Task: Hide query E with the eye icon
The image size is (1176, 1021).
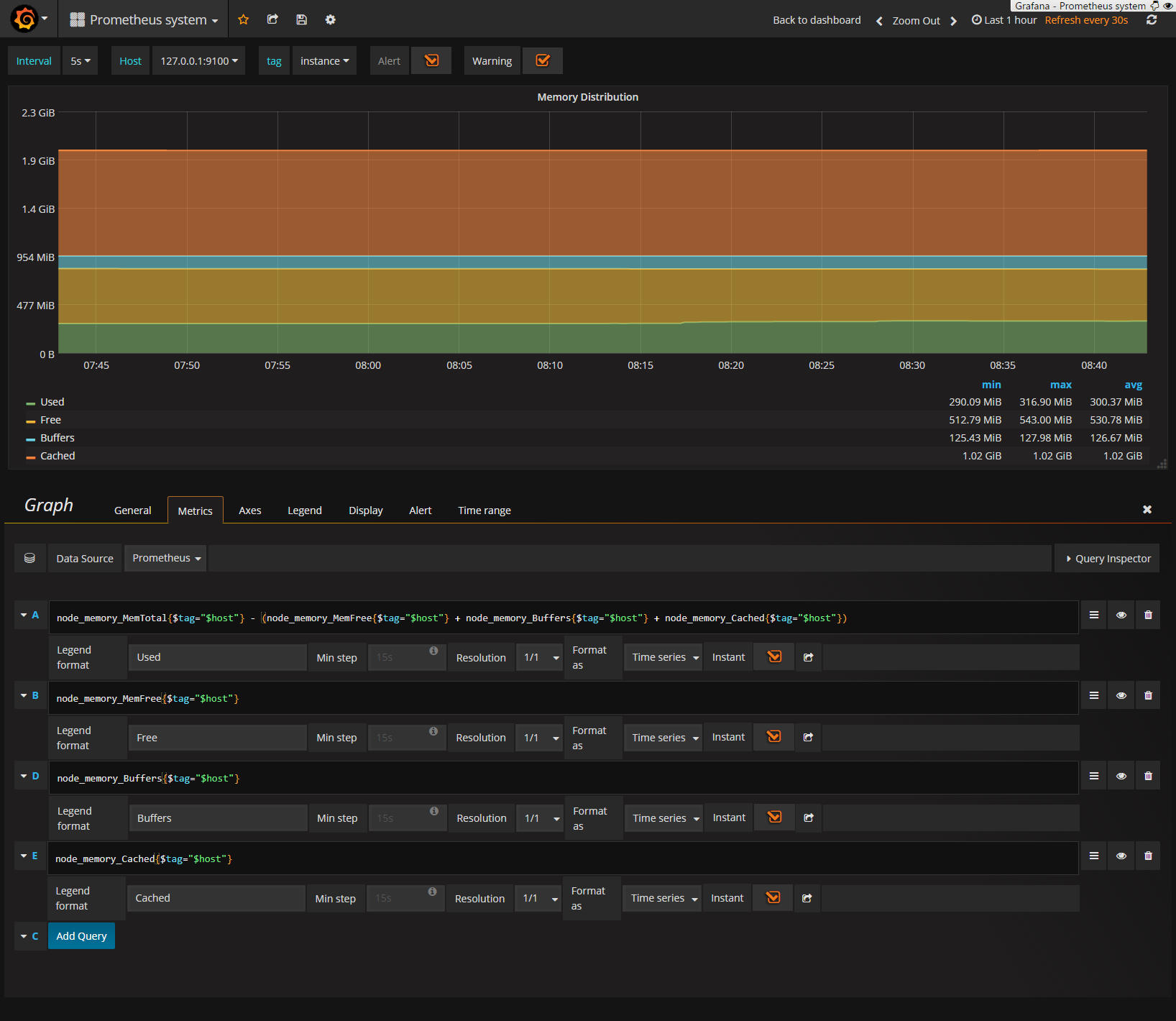Action: tap(1121, 856)
